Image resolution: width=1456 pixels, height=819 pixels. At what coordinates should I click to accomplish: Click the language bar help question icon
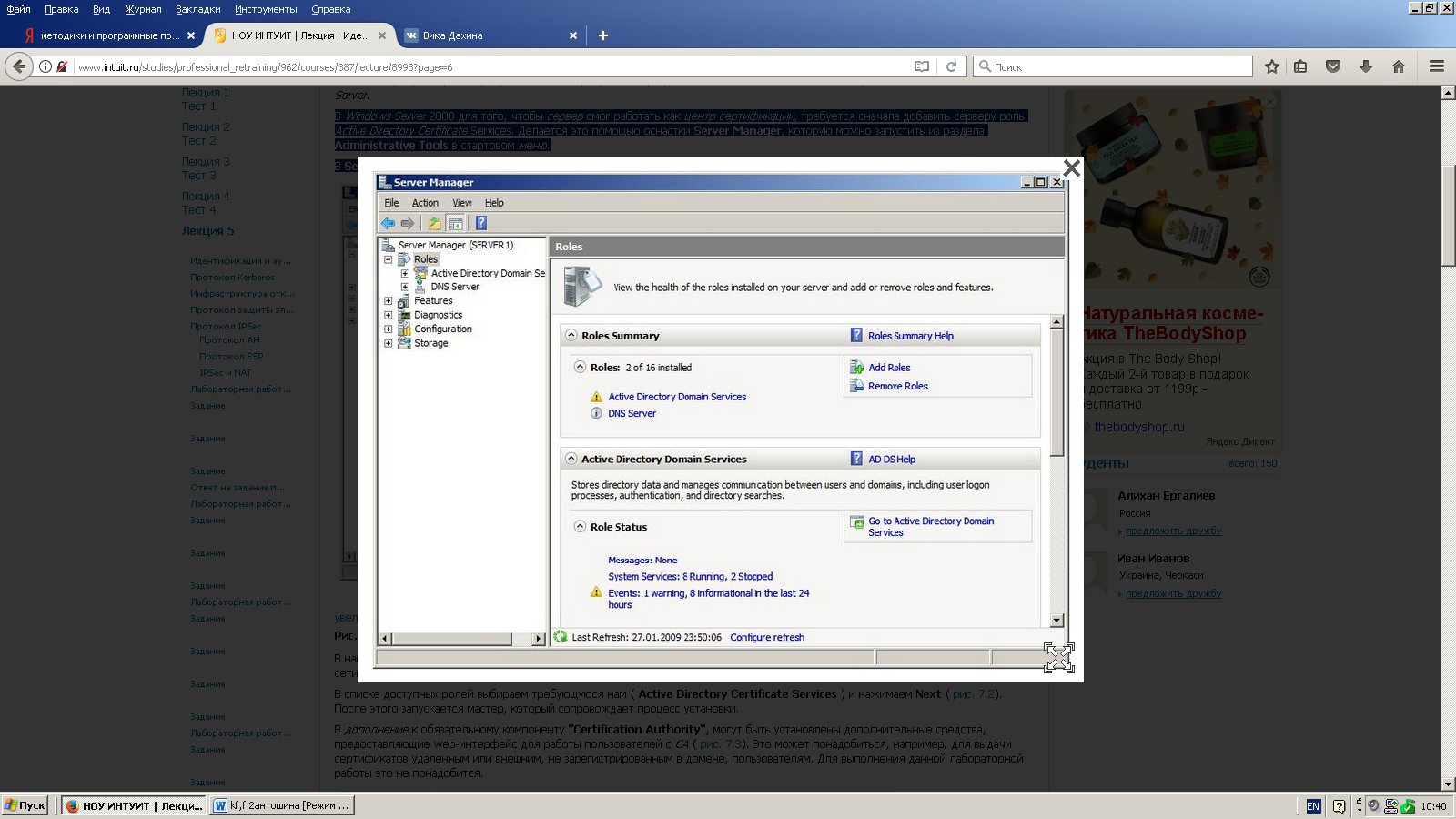pos(1339,806)
